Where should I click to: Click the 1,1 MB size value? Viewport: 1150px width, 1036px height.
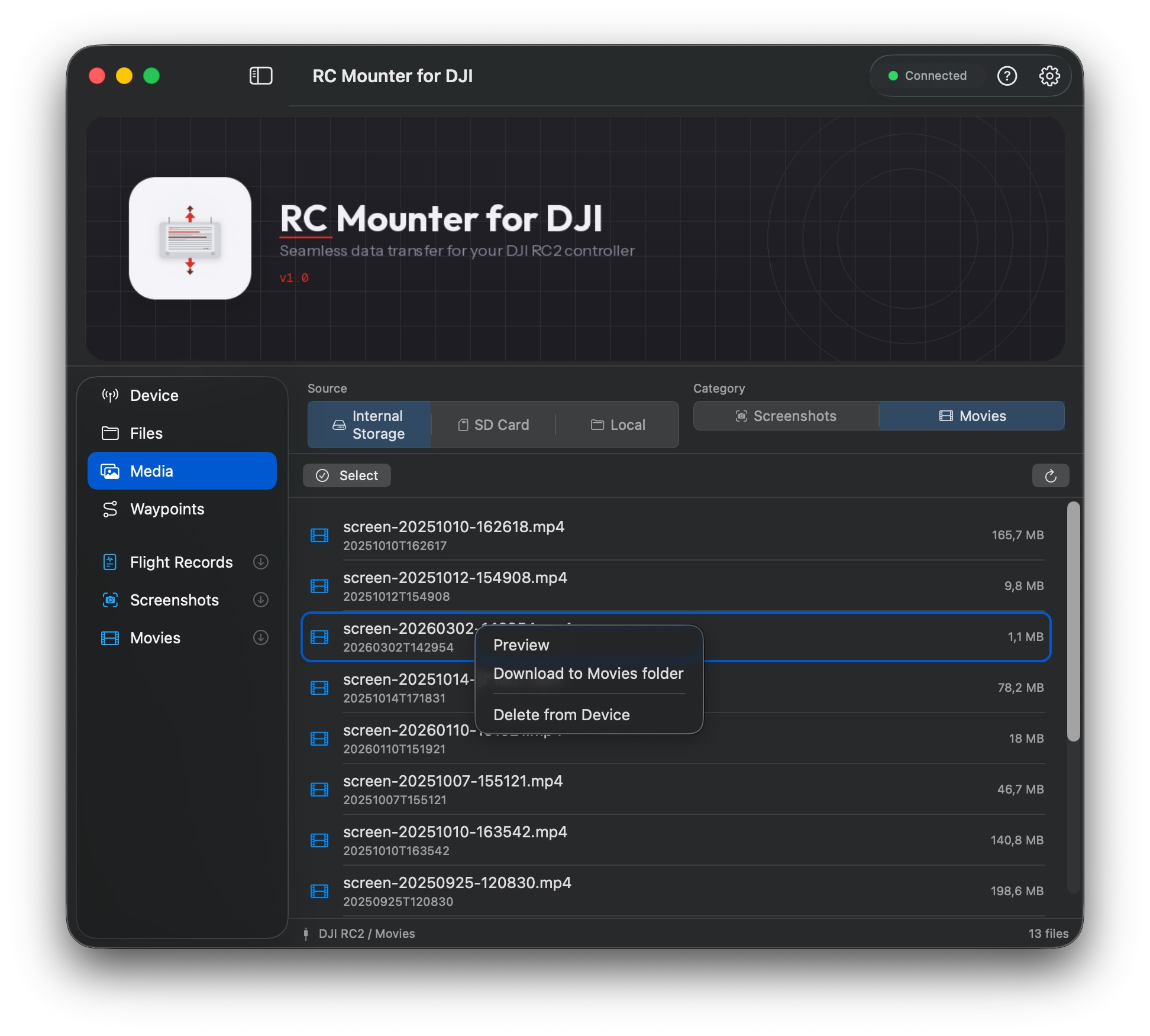click(1026, 637)
